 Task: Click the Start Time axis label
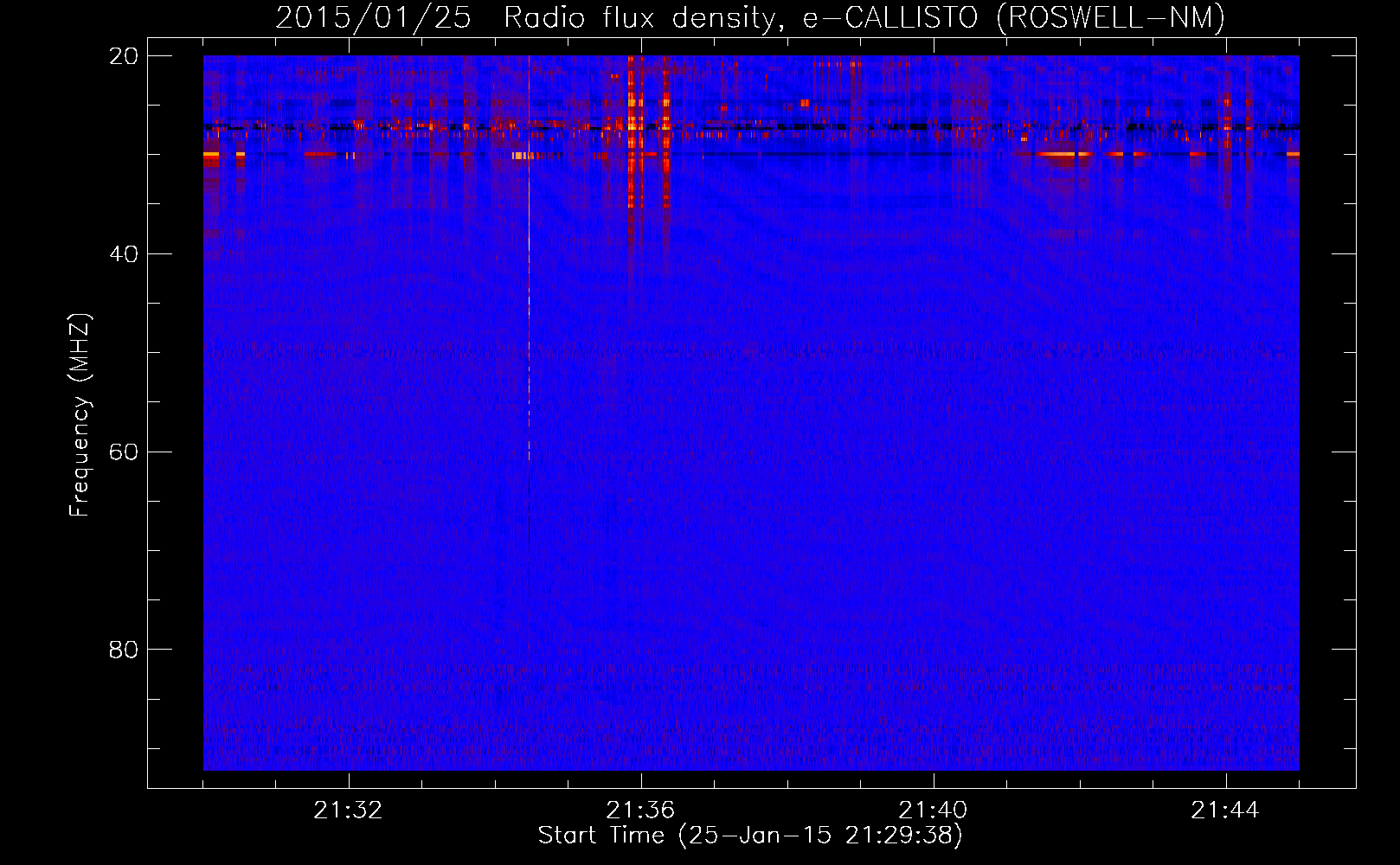tap(750, 836)
